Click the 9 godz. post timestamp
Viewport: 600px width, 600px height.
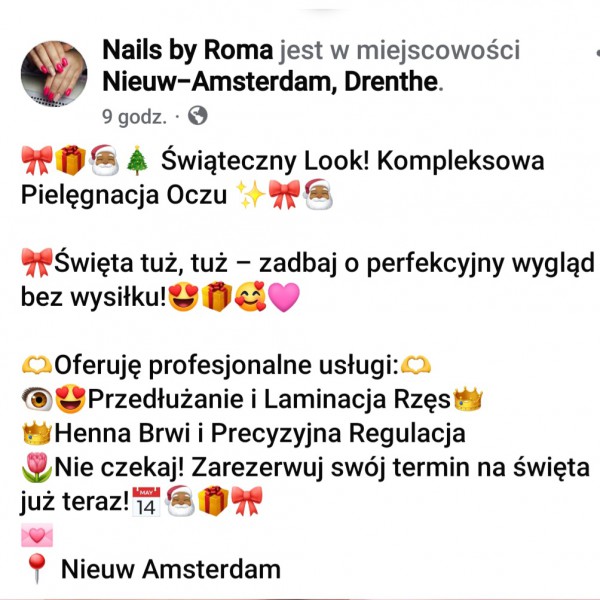point(134,117)
